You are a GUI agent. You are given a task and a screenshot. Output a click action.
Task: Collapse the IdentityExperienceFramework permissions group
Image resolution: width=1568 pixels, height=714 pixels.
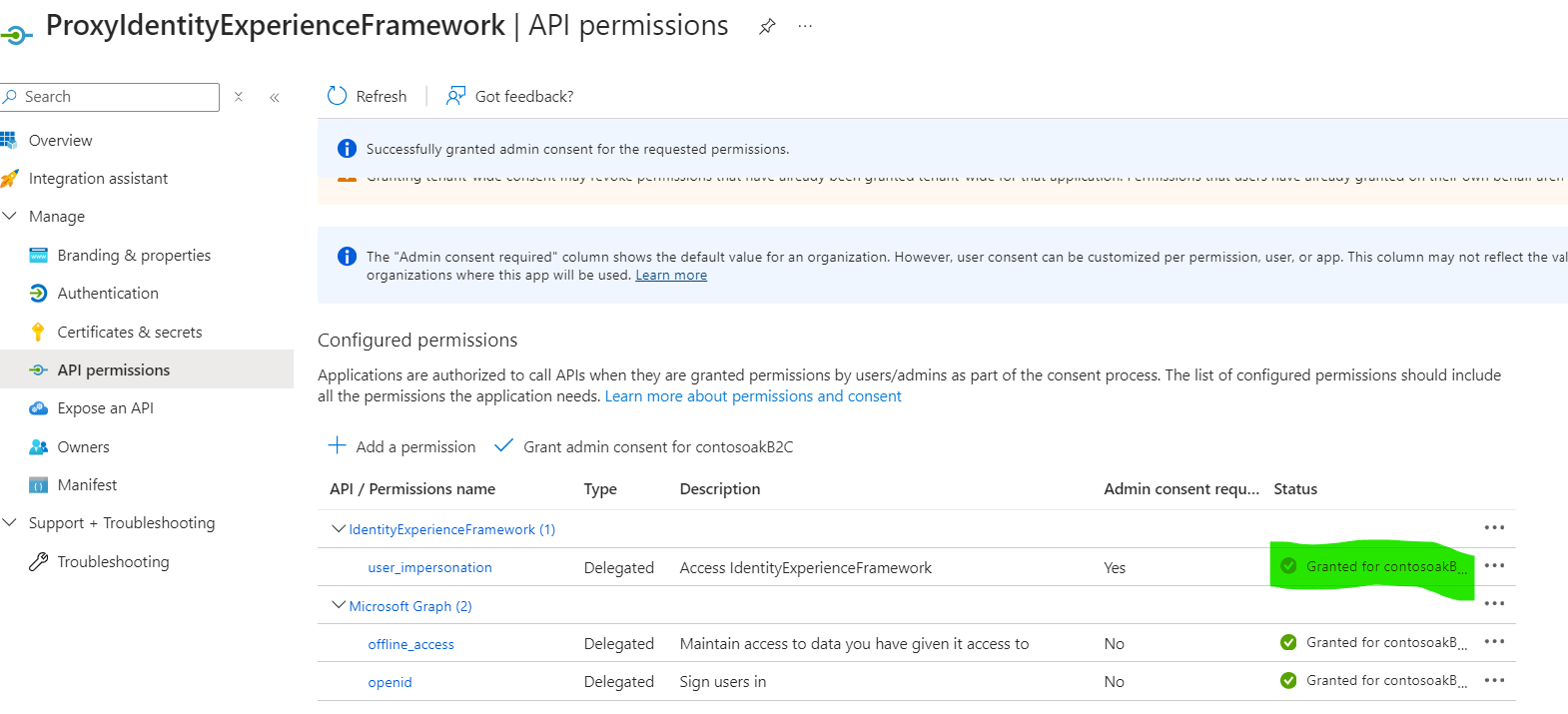[339, 529]
